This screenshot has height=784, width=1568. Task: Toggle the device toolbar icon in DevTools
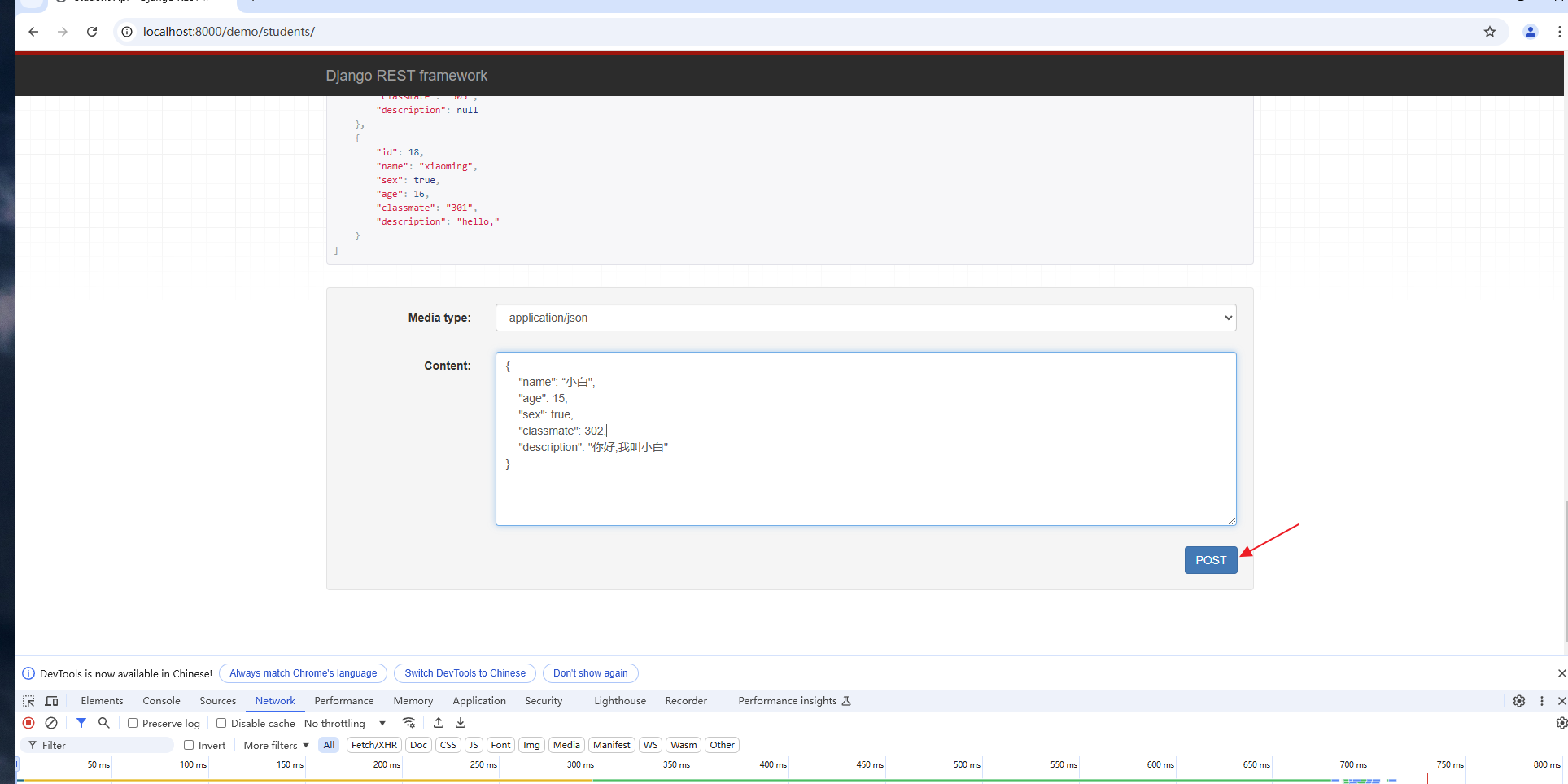pyautogui.click(x=52, y=701)
